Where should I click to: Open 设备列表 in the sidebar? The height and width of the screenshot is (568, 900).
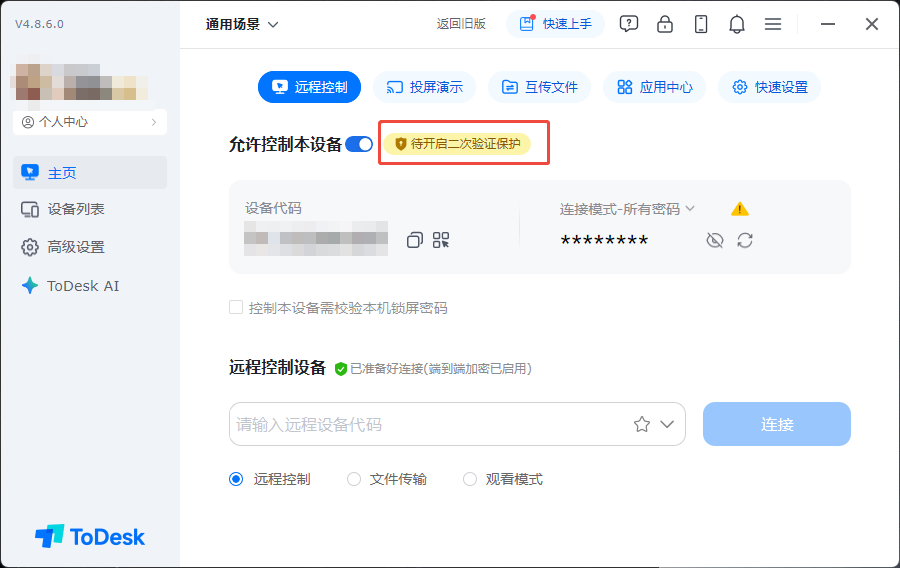click(76, 209)
